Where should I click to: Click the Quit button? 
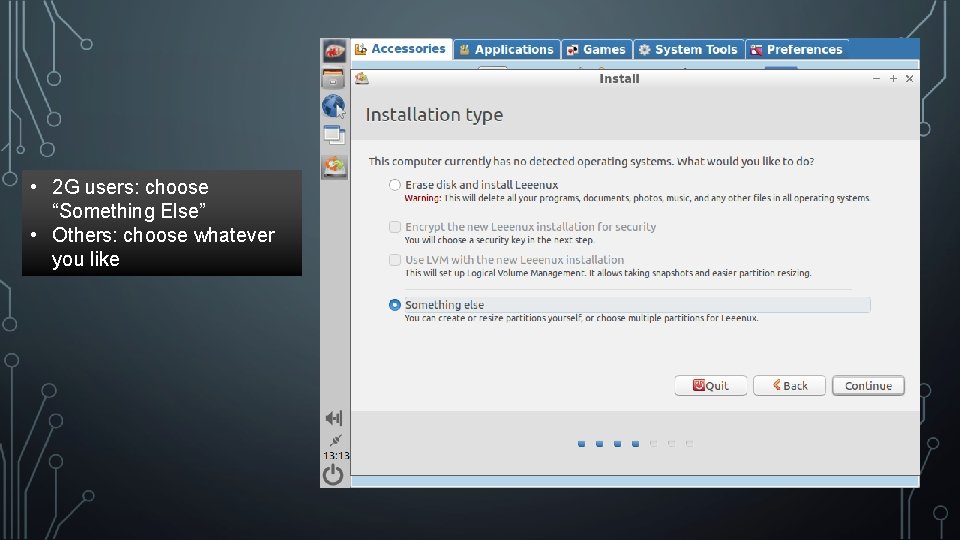tap(711, 386)
